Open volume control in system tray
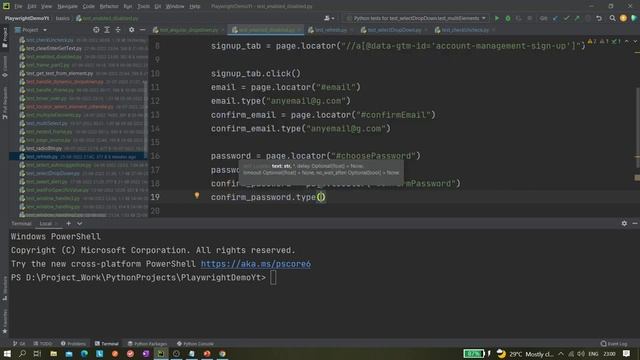This screenshot has width=640, height=360. click(581, 354)
